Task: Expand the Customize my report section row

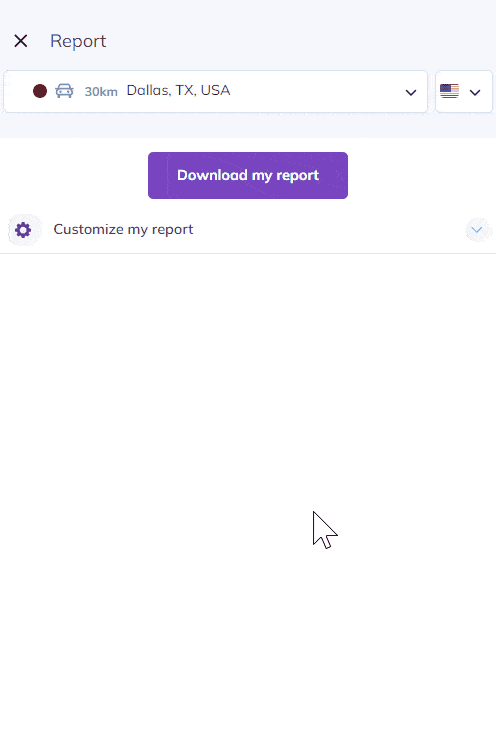Action: (248, 229)
